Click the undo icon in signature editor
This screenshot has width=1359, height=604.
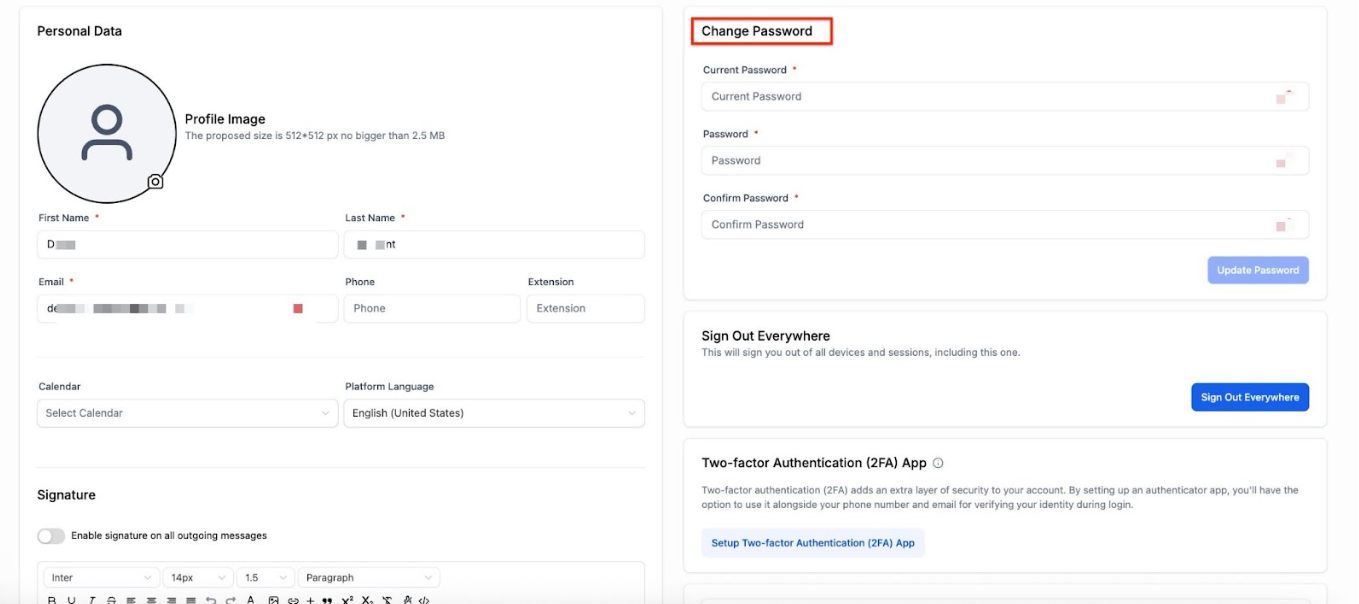(x=211, y=600)
